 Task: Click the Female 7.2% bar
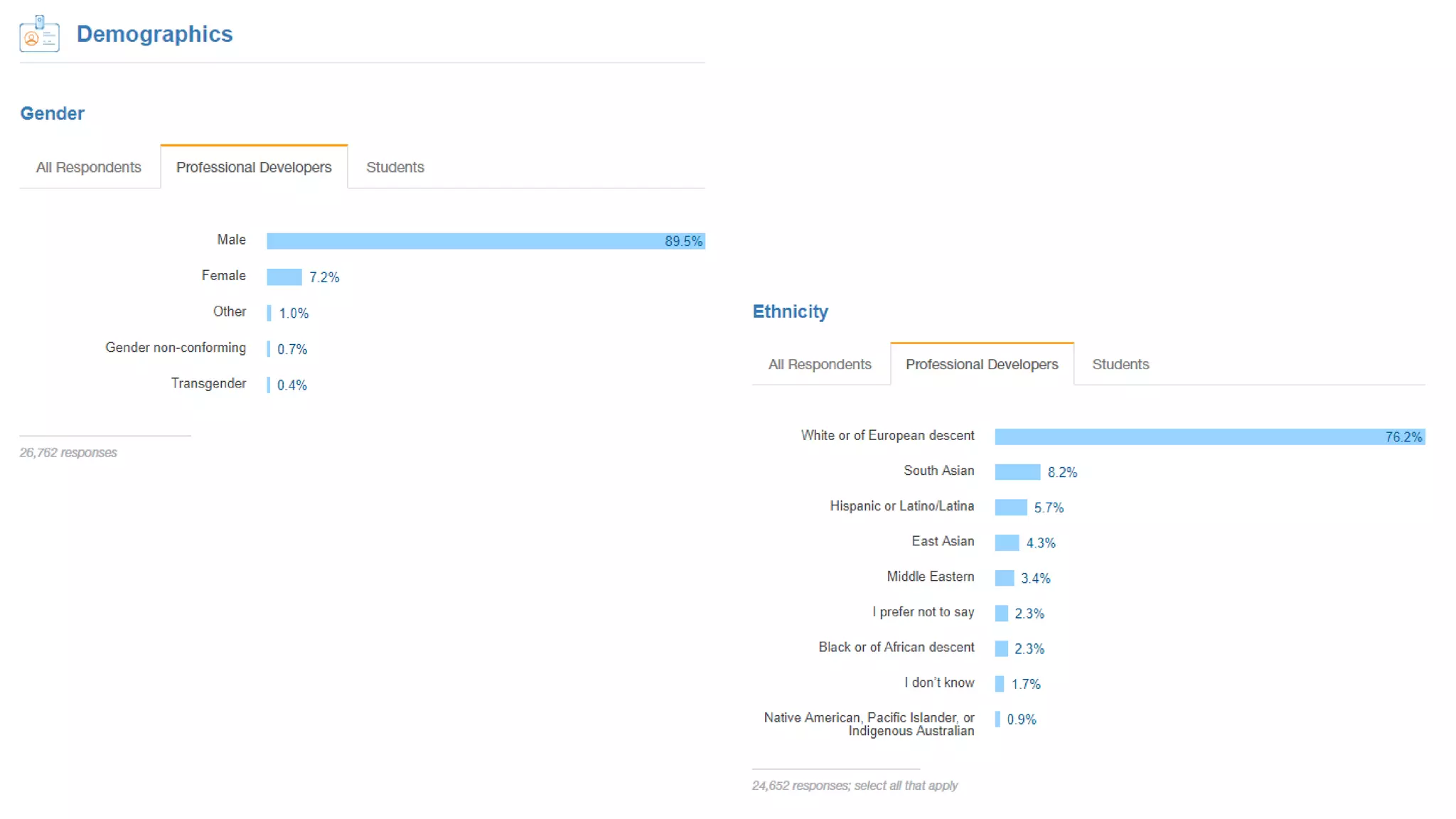(284, 277)
